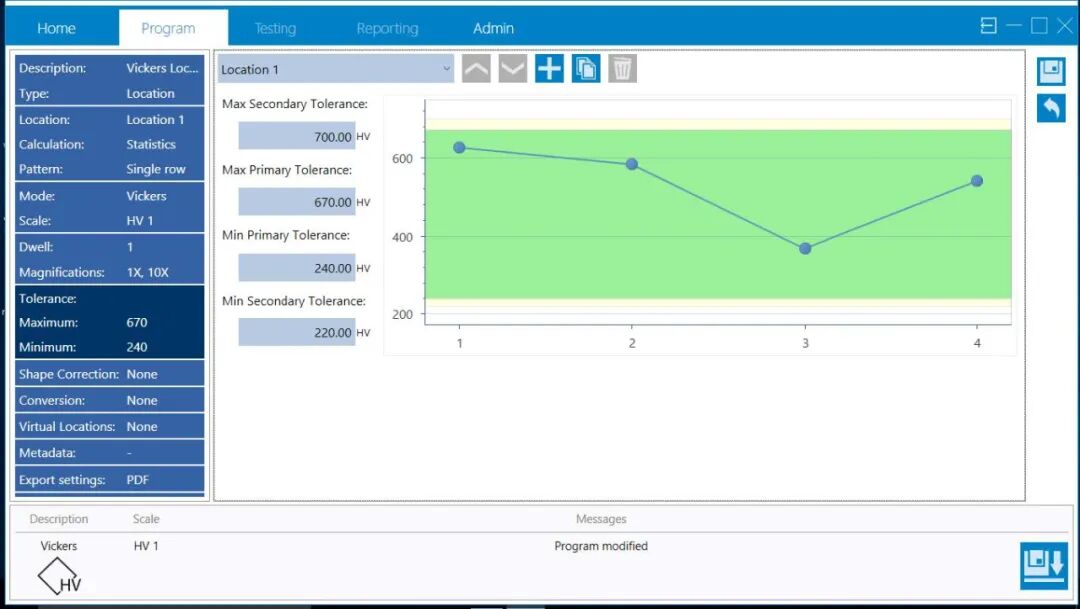
Task: Click the move location up arrow
Action: (x=476, y=69)
